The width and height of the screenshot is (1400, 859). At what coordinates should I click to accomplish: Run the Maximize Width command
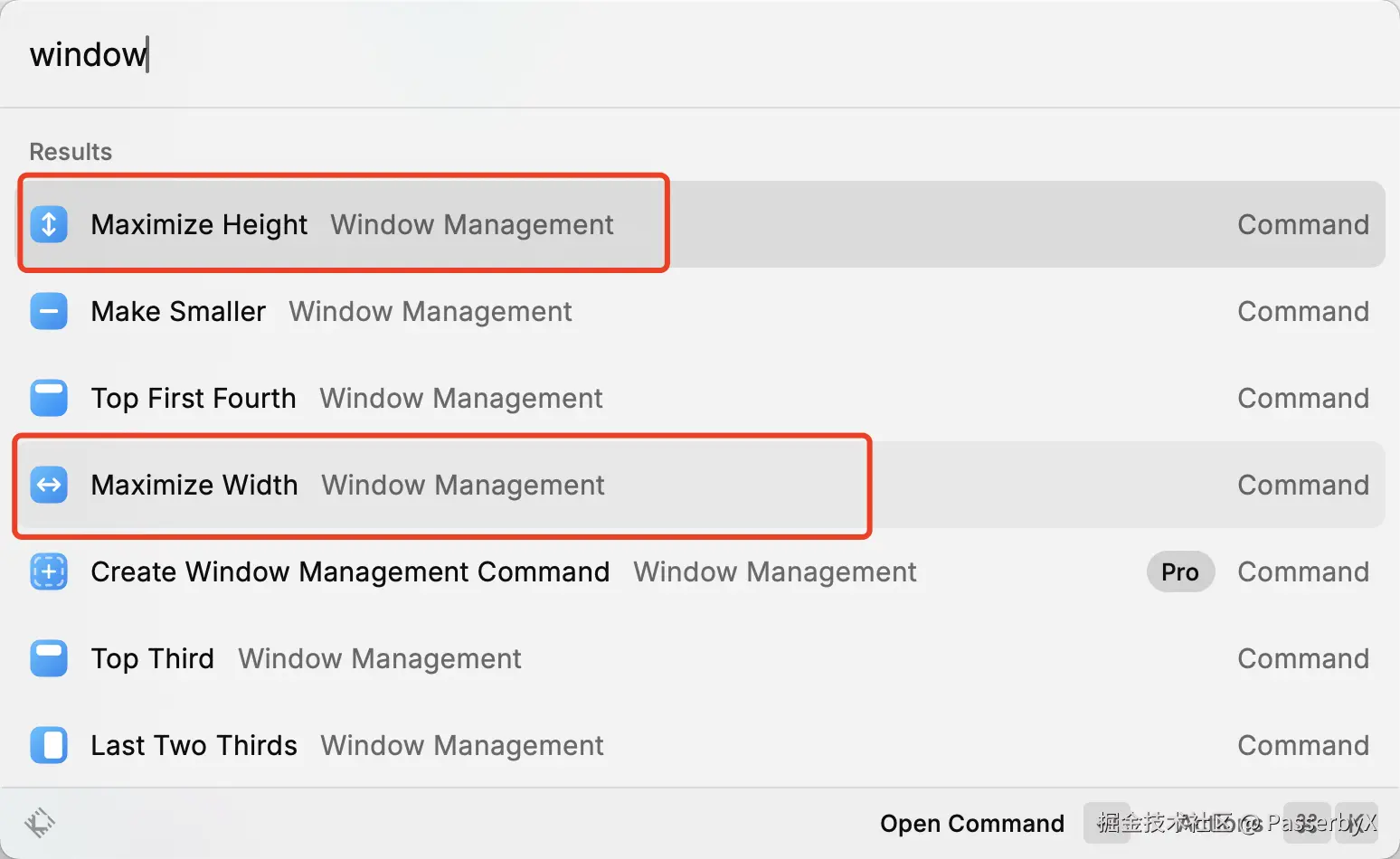(194, 485)
